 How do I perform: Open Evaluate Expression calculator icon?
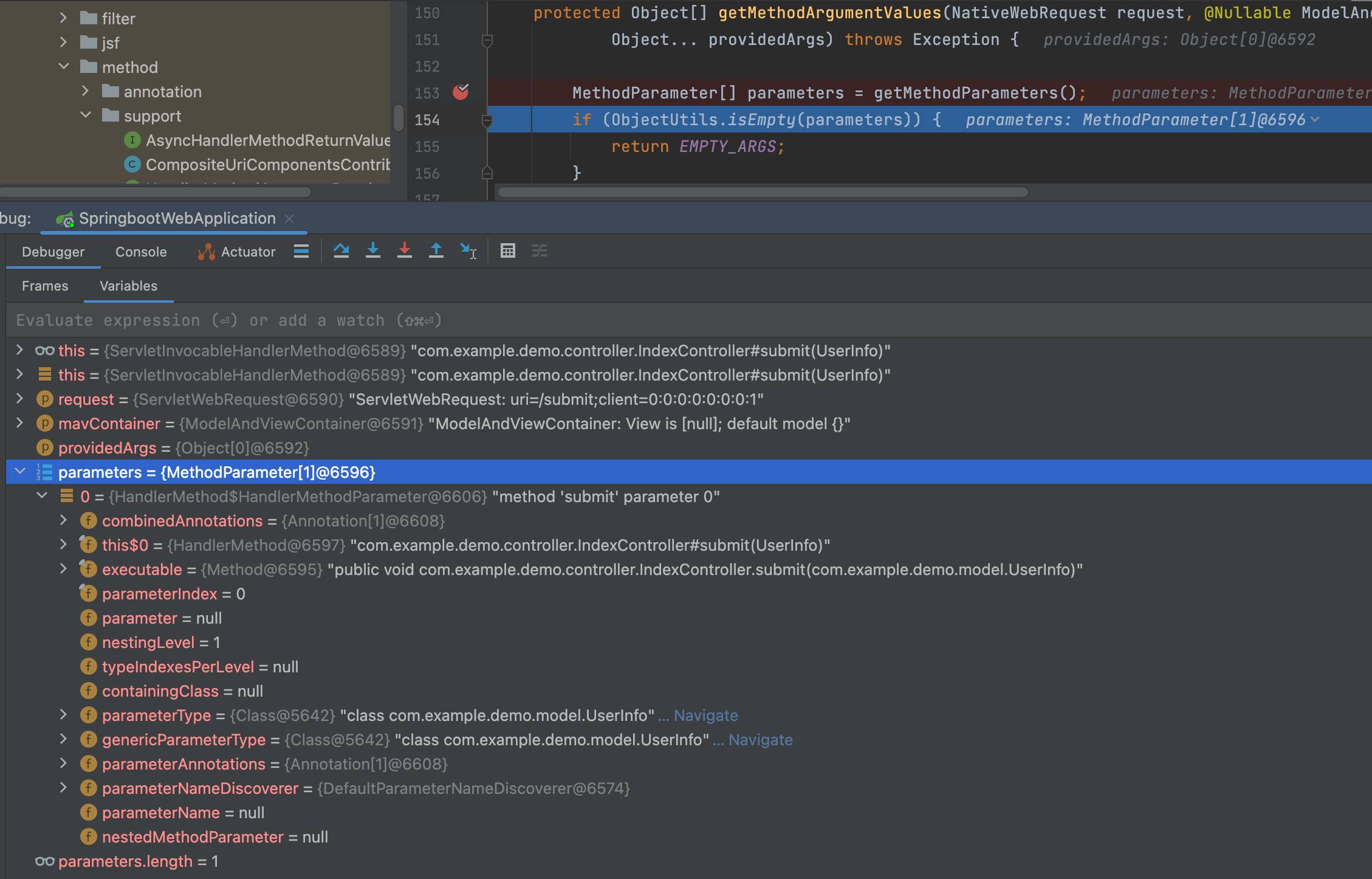pos(508,251)
